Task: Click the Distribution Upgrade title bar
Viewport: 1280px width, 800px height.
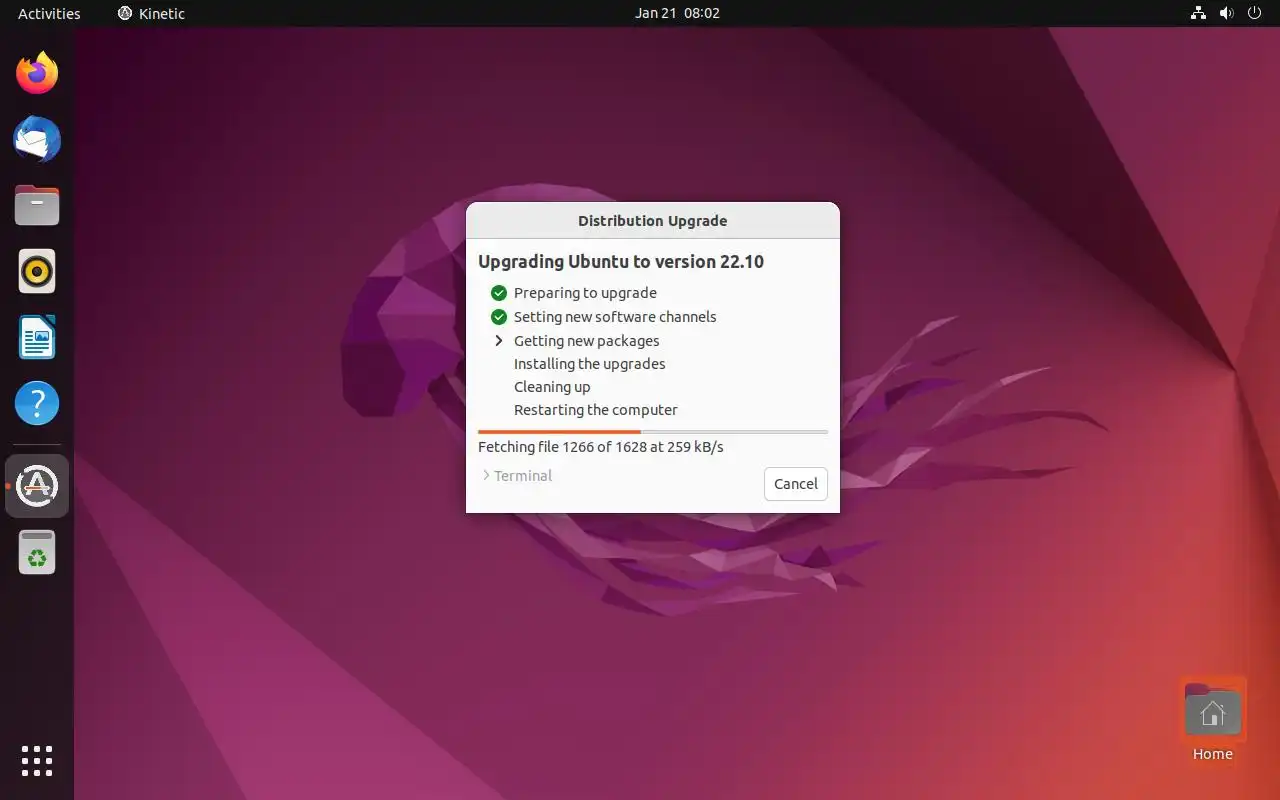Action: [653, 221]
